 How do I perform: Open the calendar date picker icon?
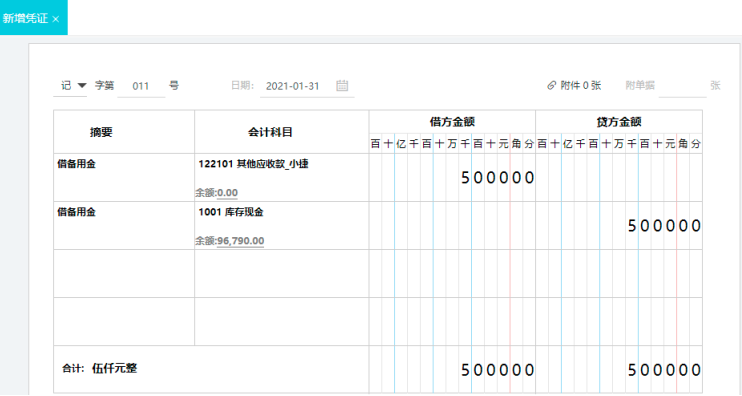point(342,86)
